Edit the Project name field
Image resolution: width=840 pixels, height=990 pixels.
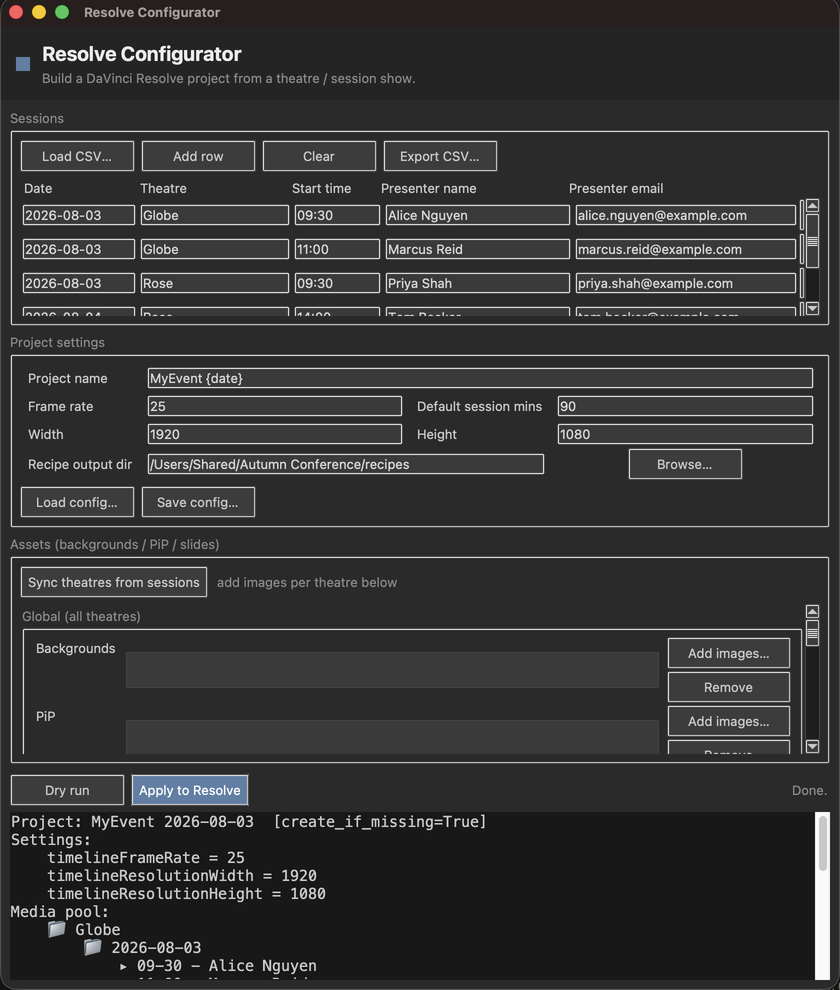(x=480, y=378)
